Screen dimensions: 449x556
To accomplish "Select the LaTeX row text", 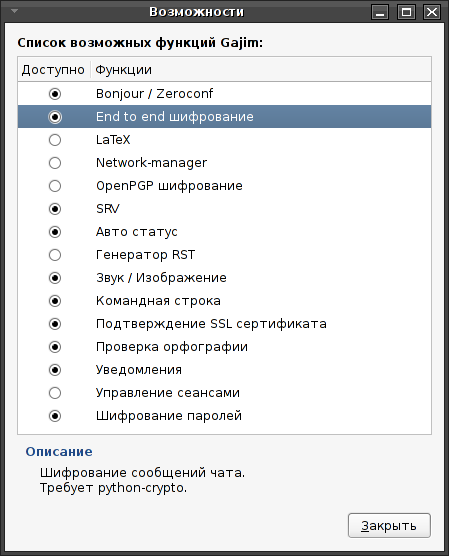I will tap(113, 140).
